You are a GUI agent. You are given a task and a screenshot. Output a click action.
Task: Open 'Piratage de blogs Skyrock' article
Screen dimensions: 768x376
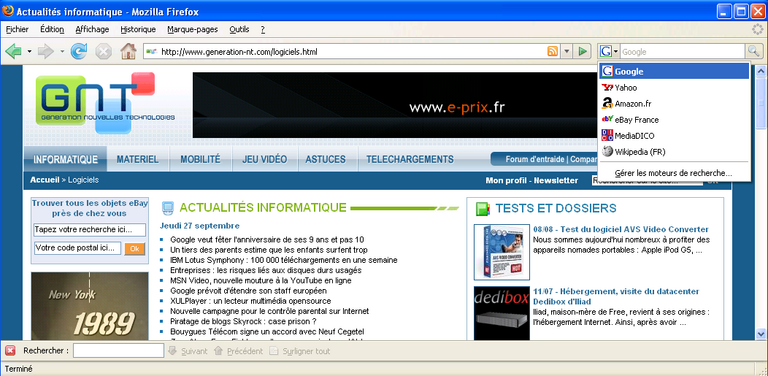tap(243, 321)
